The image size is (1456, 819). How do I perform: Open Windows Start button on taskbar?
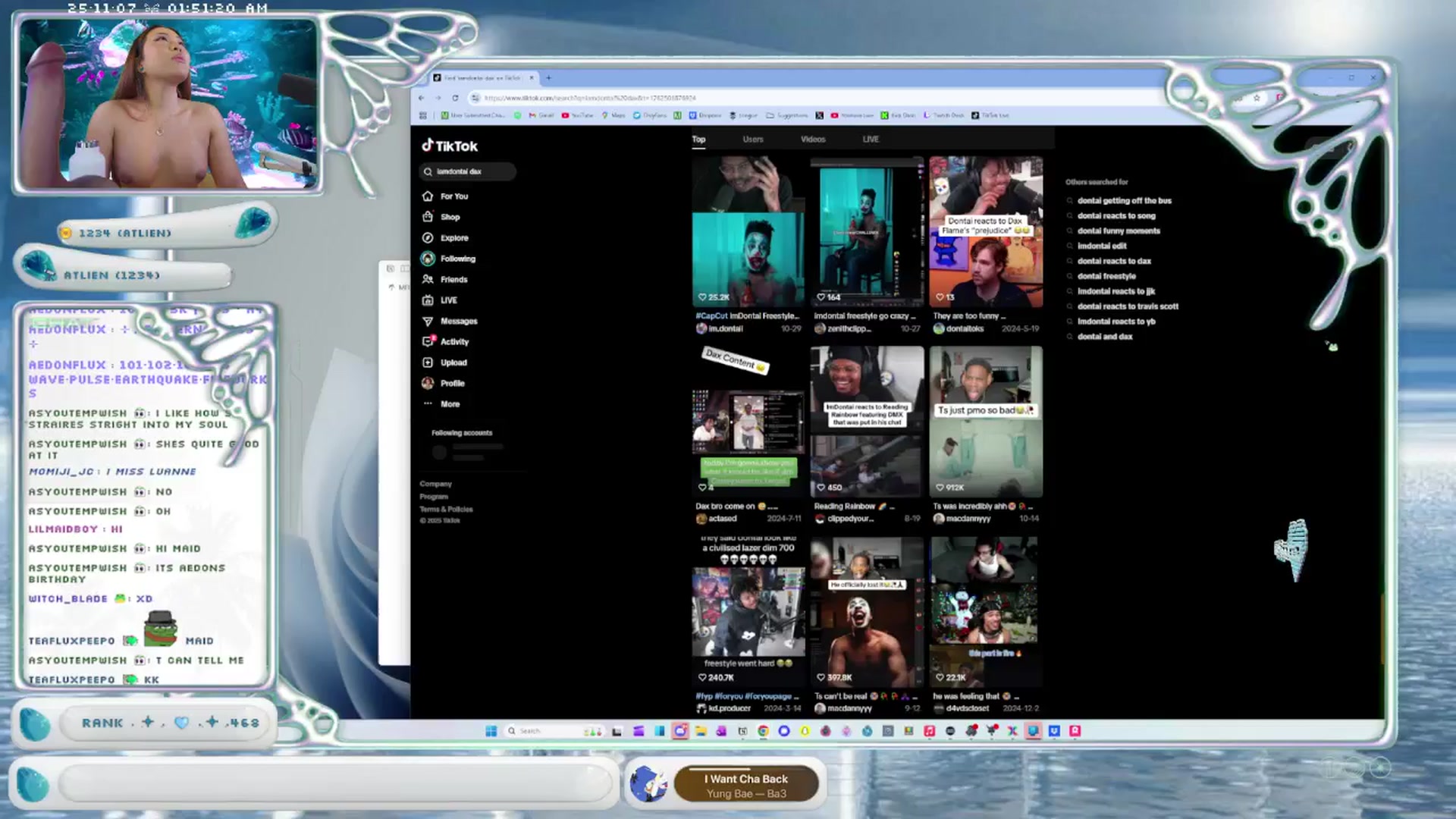tap(491, 731)
